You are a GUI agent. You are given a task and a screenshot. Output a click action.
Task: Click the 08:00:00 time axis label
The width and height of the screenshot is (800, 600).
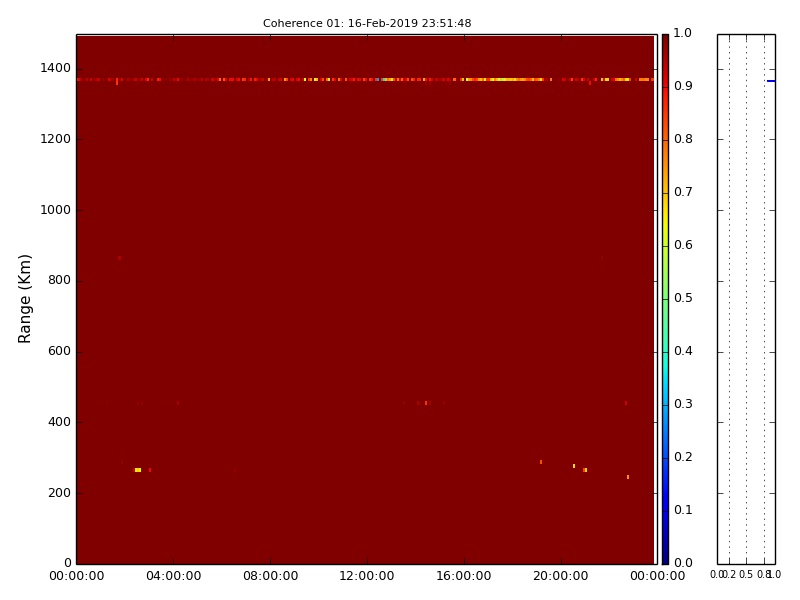(270, 576)
